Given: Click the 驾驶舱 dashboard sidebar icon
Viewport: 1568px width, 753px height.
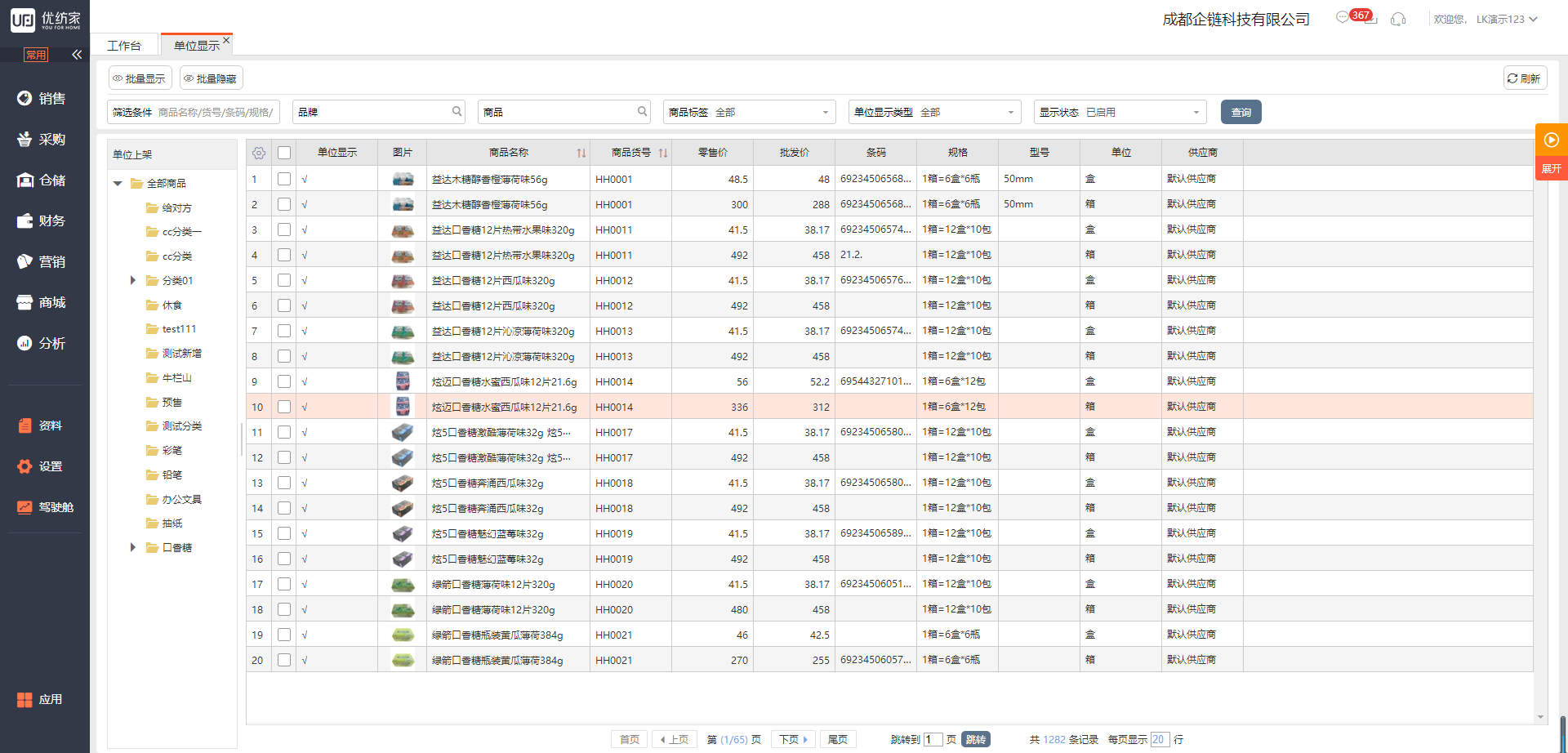Looking at the screenshot, I should (25, 507).
